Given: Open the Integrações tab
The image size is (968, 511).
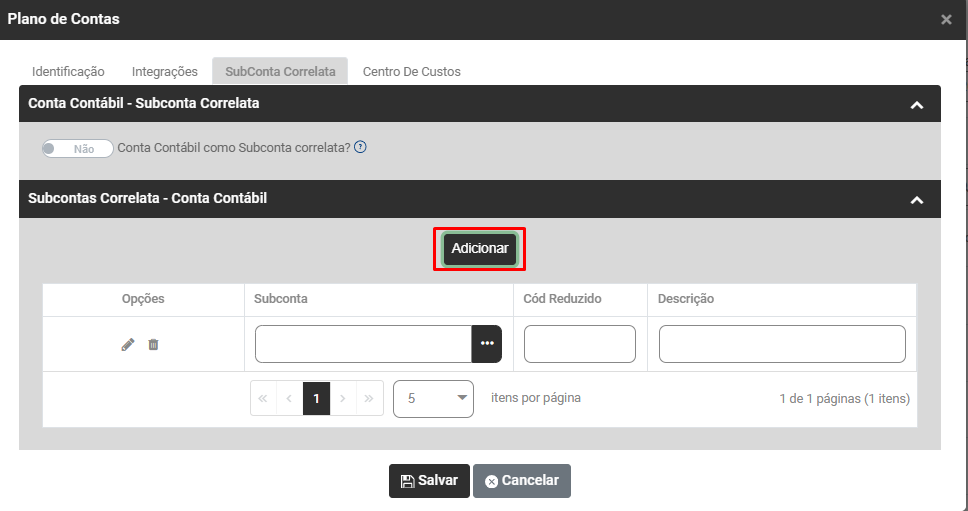Looking at the screenshot, I should click(x=165, y=72).
